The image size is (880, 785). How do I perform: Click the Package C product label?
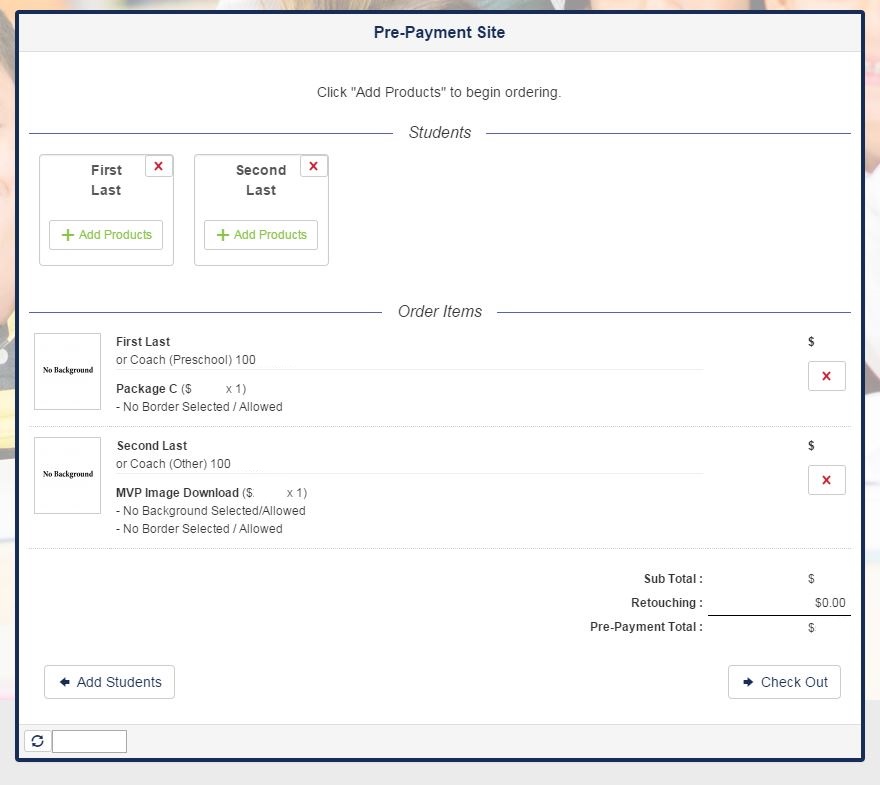[x=146, y=389]
